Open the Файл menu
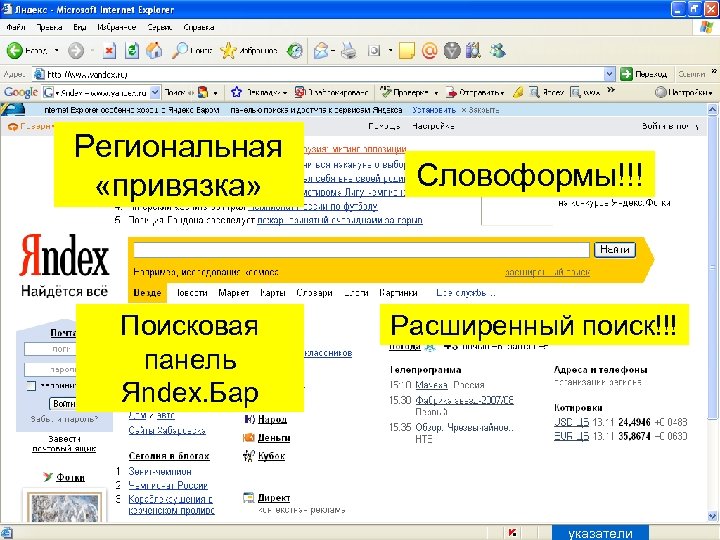 pyautogui.click(x=16, y=27)
